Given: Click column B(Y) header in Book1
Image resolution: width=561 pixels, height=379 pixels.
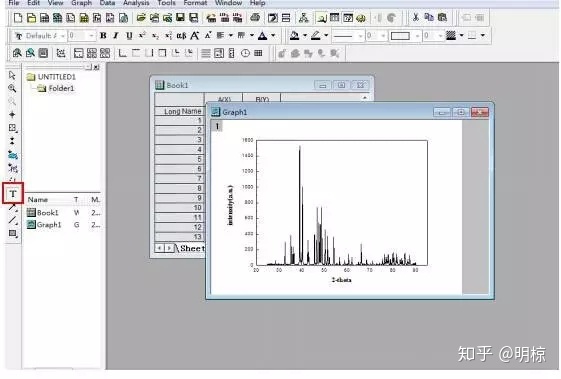Looking at the screenshot, I should tap(262, 99).
